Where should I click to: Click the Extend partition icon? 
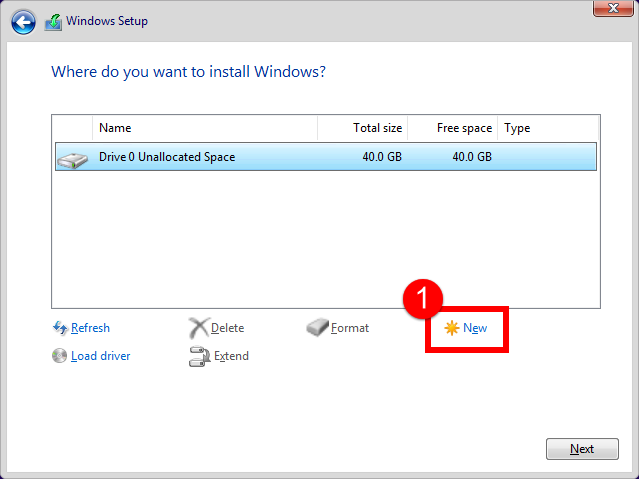click(x=200, y=356)
